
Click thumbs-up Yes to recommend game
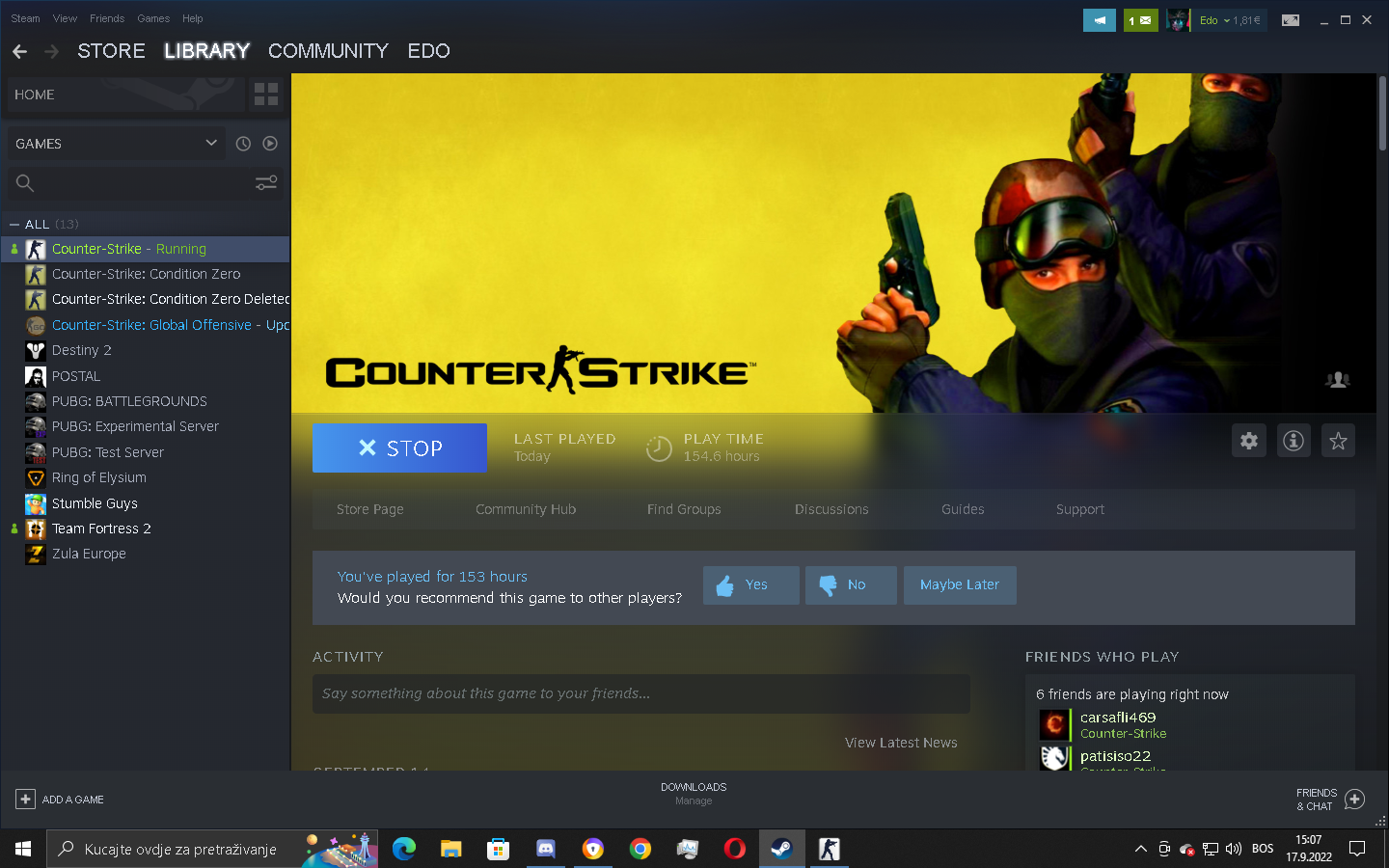point(750,585)
